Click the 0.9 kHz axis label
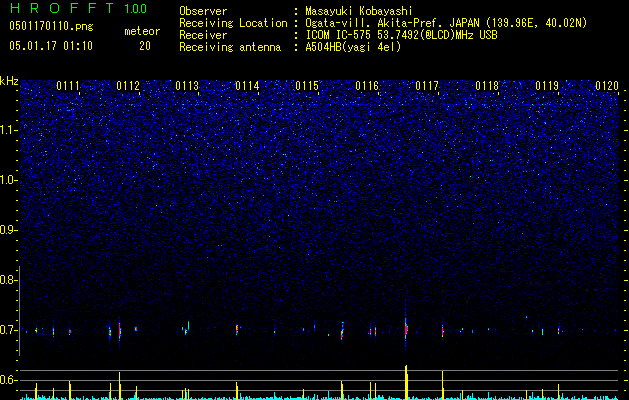This screenshot has height=400, width=629. click(x=8, y=230)
